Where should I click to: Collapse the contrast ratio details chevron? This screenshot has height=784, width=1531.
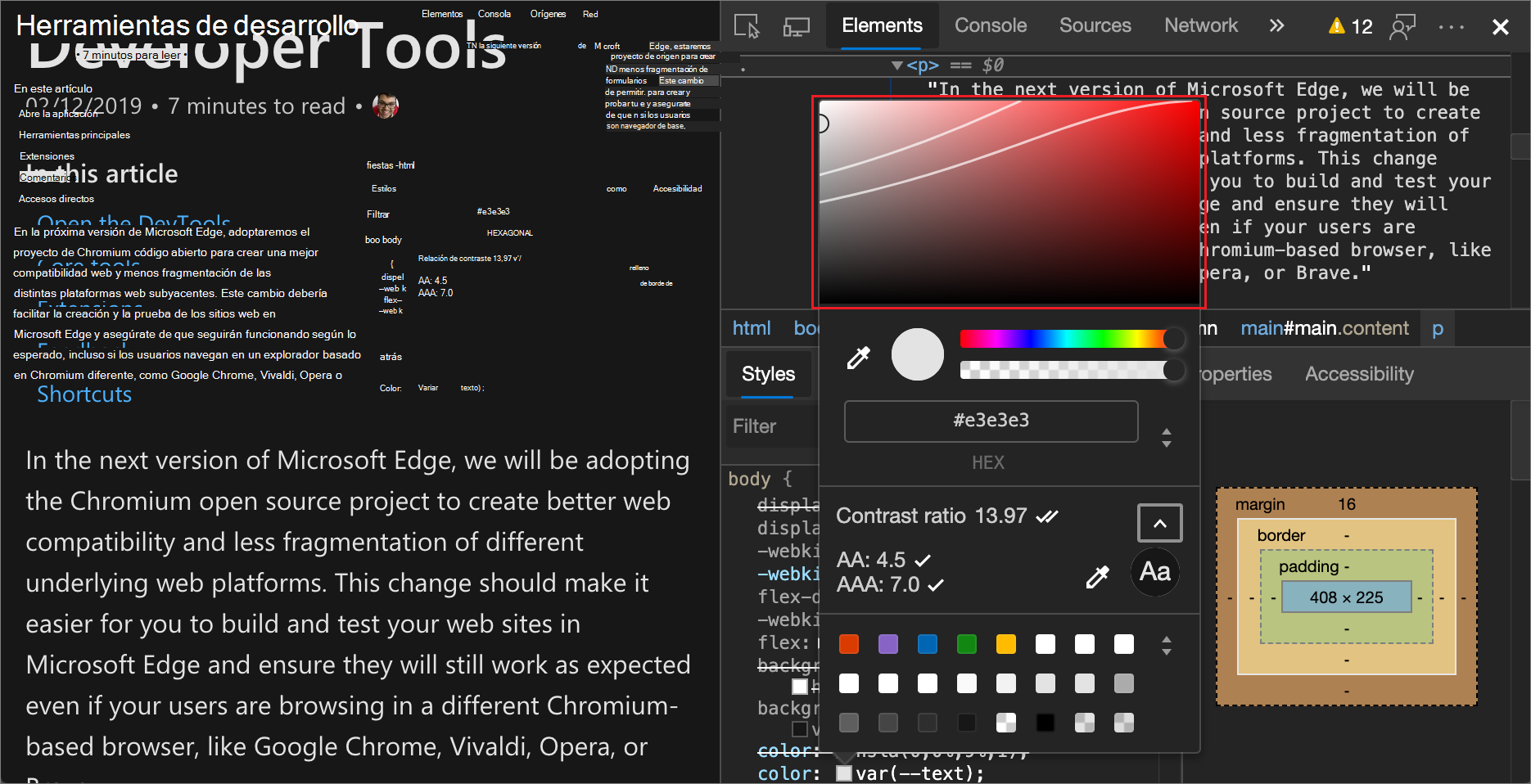1159,523
